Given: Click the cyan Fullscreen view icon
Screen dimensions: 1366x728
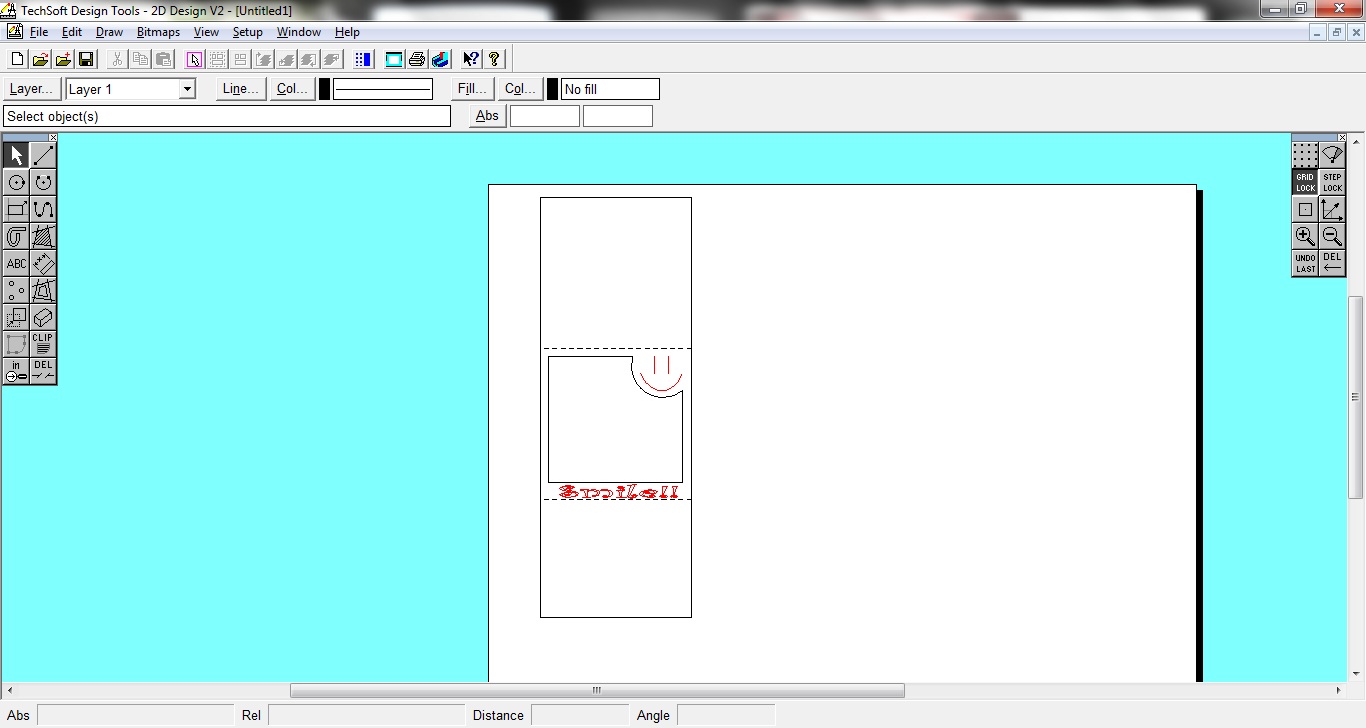Looking at the screenshot, I should pos(394,59).
